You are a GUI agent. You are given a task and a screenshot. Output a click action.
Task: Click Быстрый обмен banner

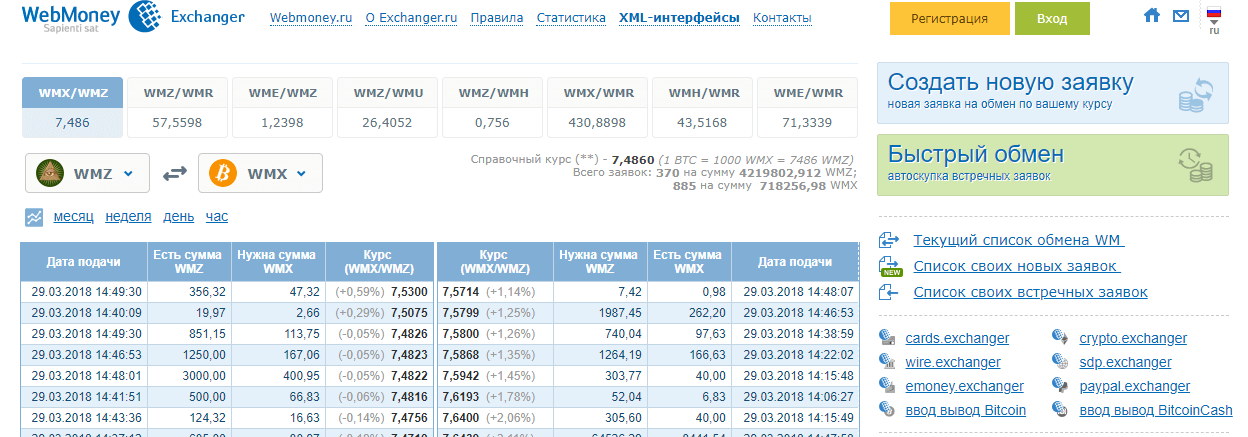1053,165
